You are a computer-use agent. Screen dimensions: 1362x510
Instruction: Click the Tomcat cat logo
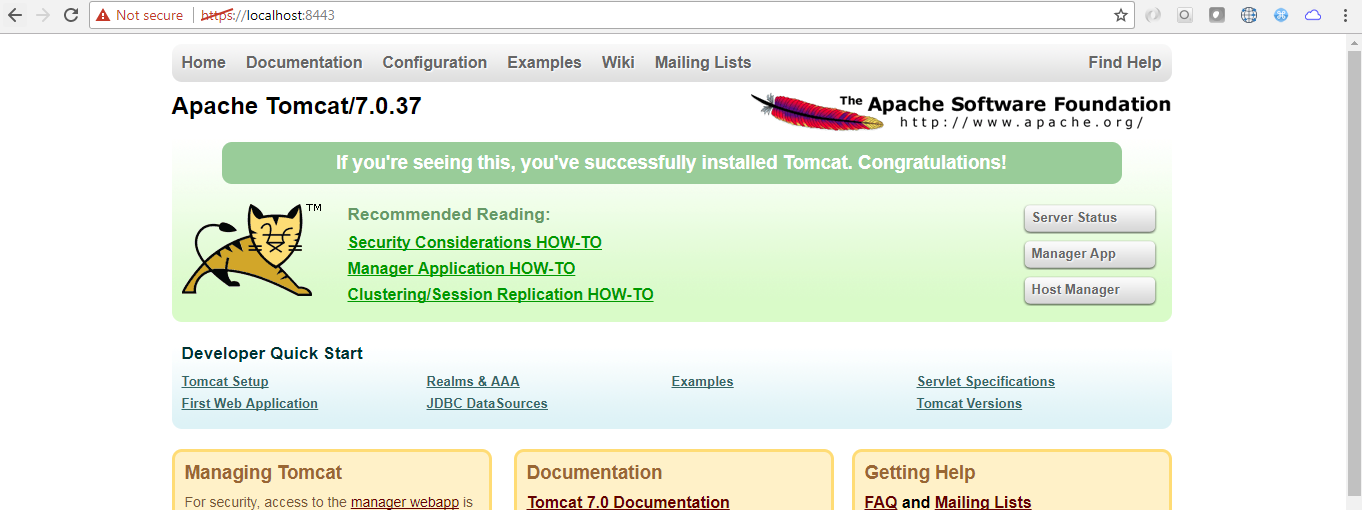pos(253,249)
